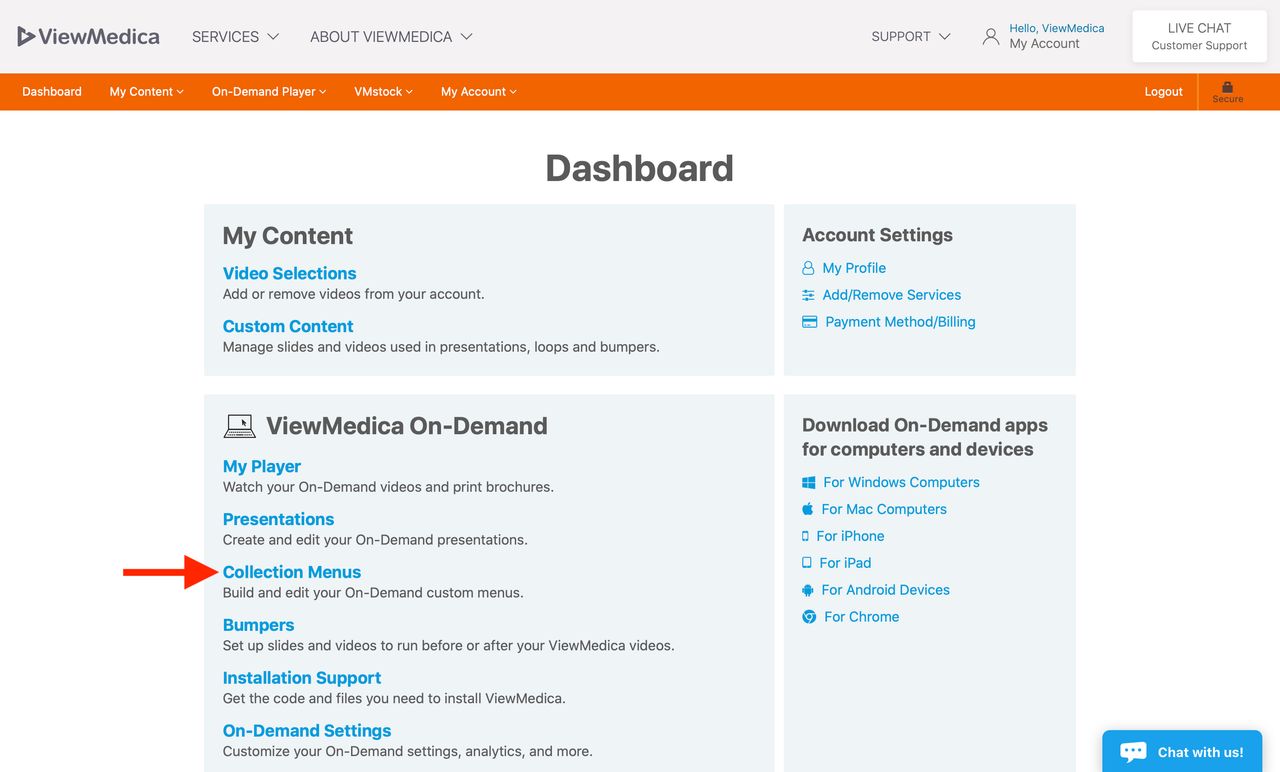Click 'Create and edit your On-Demand presentations.'

[x=375, y=540]
